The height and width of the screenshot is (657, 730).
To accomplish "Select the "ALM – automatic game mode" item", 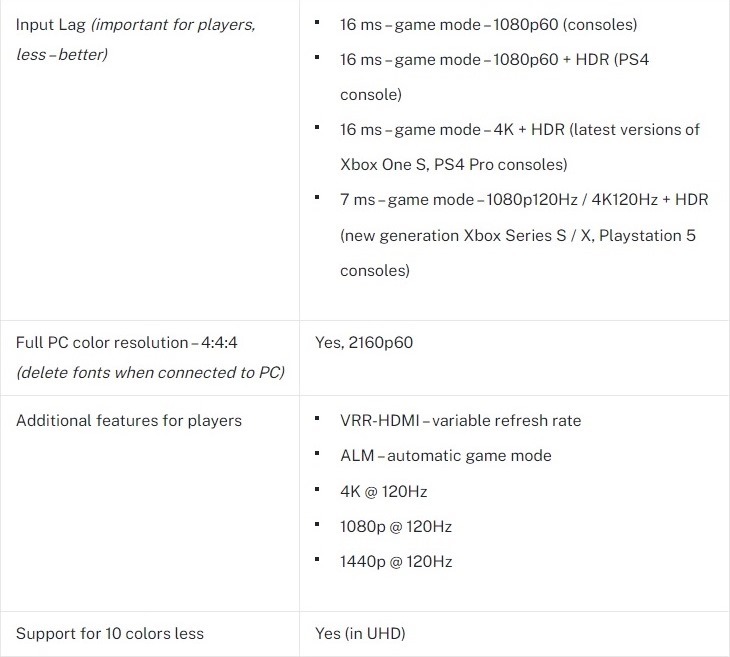I will tap(447, 456).
